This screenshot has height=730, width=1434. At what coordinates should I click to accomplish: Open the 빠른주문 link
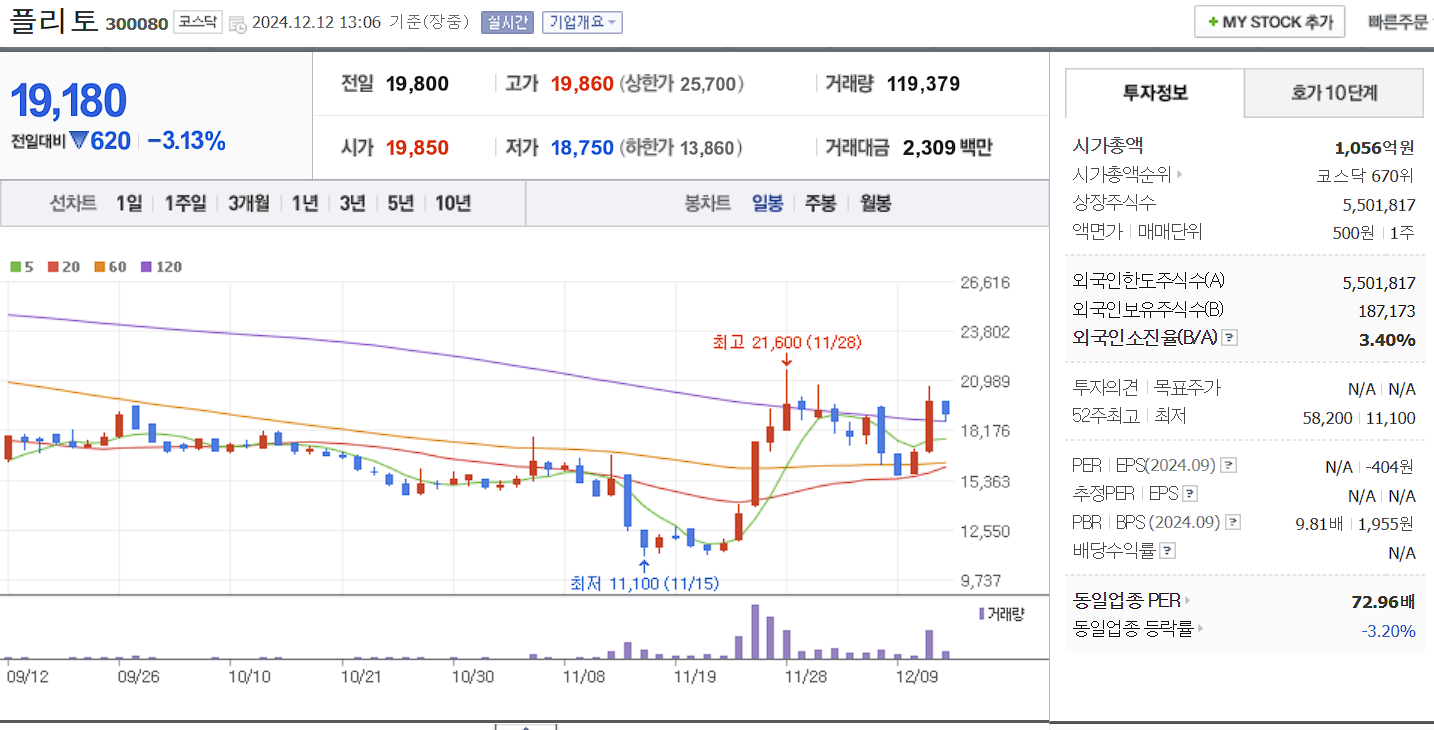(x=1398, y=20)
